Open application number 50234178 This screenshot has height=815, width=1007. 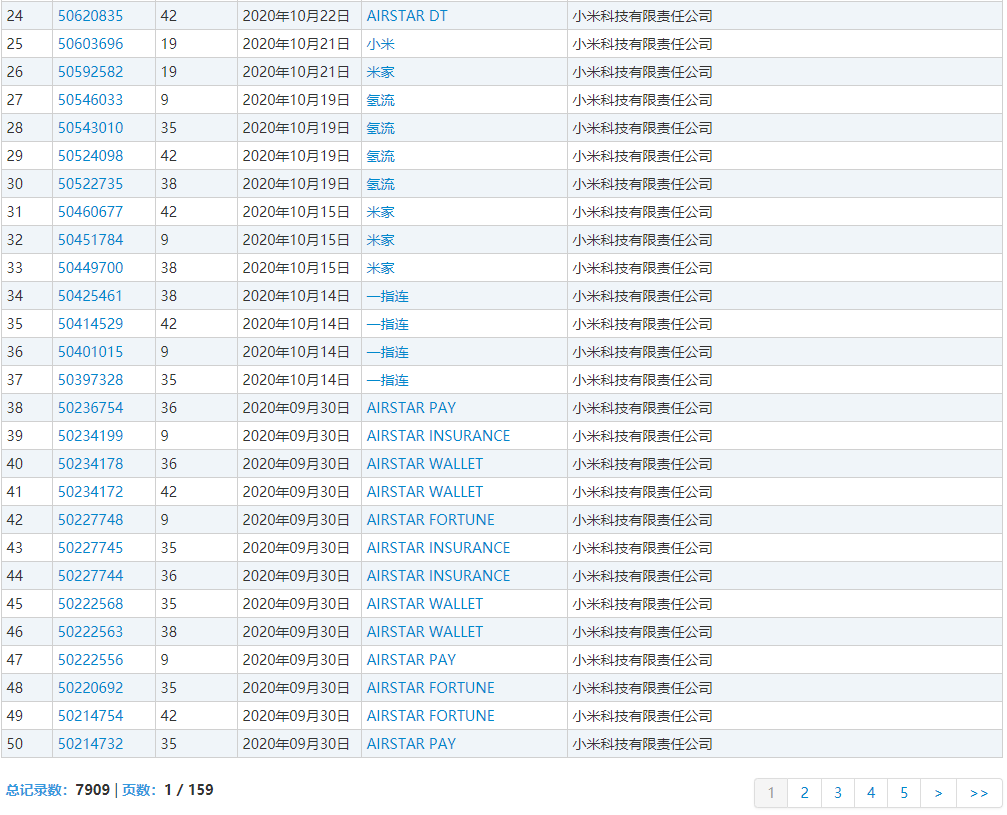[91, 464]
